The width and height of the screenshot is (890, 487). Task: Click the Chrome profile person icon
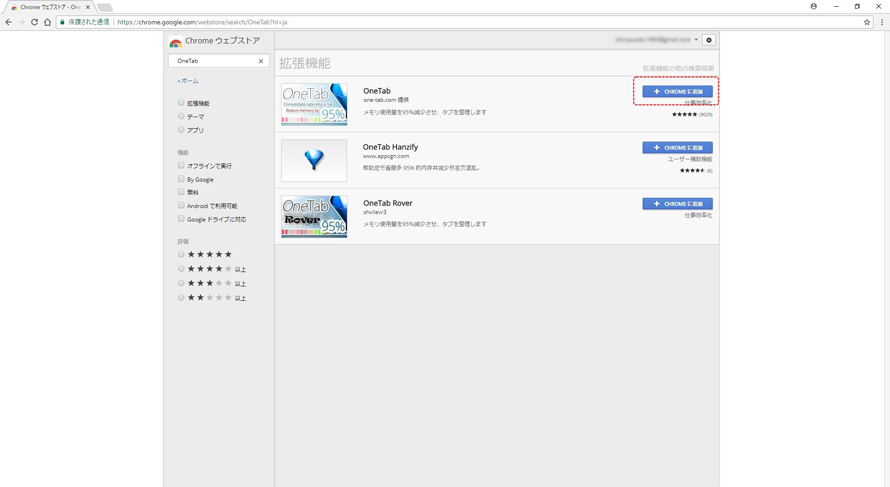click(813, 6)
